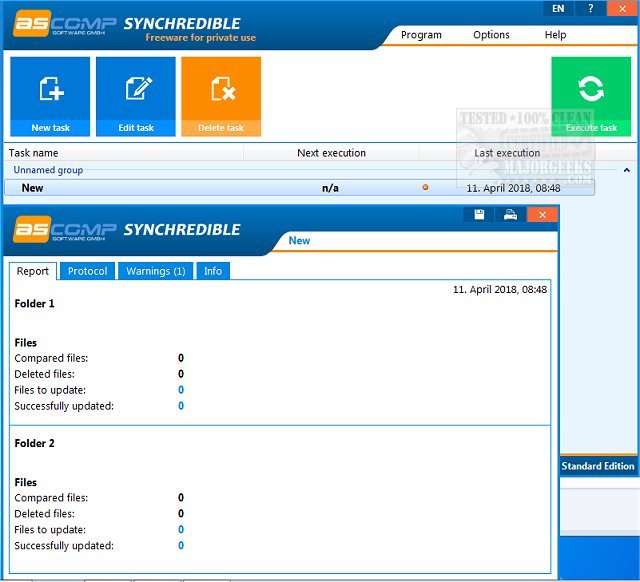Screen dimensions: 640x582
Task: Click the New task button
Action: [x=50, y=96]
